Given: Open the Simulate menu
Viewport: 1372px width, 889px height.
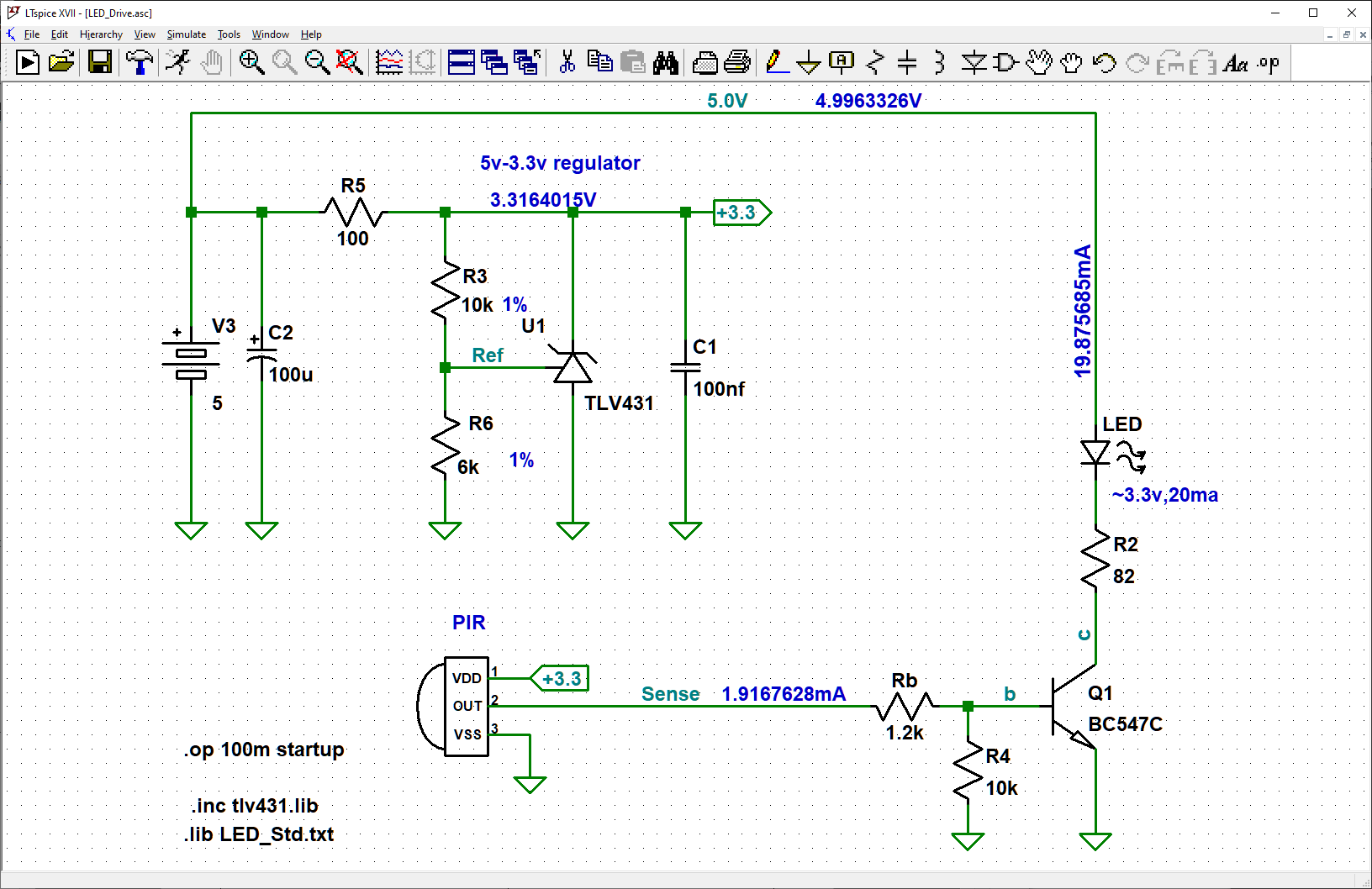Looking at the screenshot, I should (x=187, y=34).
